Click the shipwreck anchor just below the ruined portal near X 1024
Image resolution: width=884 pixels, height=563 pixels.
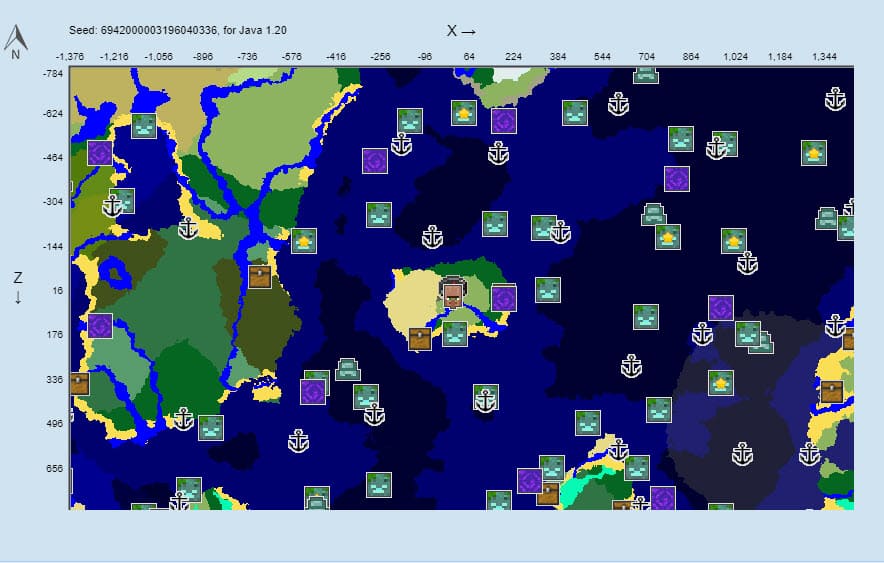[702, 334]
